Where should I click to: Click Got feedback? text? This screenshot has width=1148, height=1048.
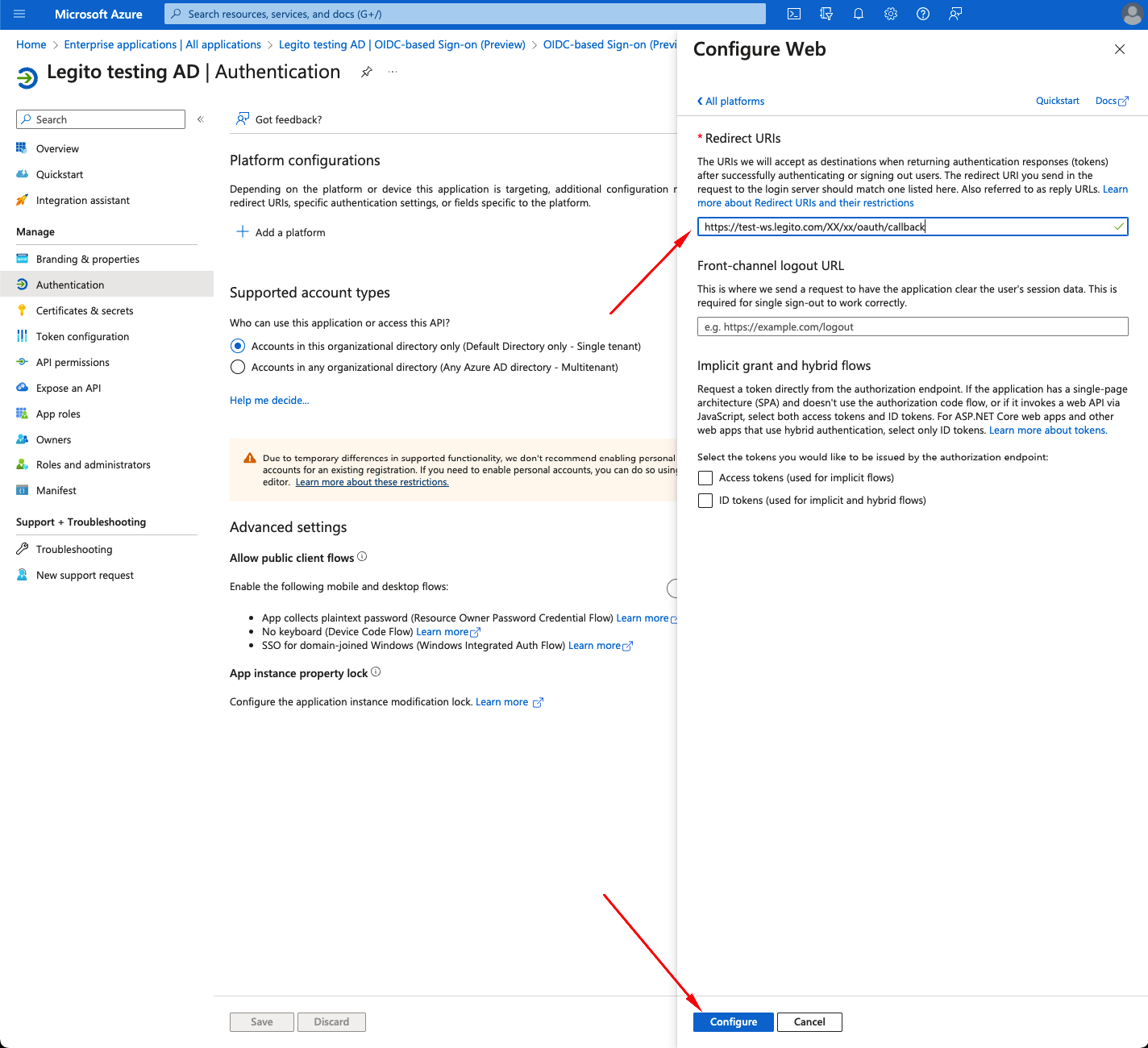coord(289,119)
